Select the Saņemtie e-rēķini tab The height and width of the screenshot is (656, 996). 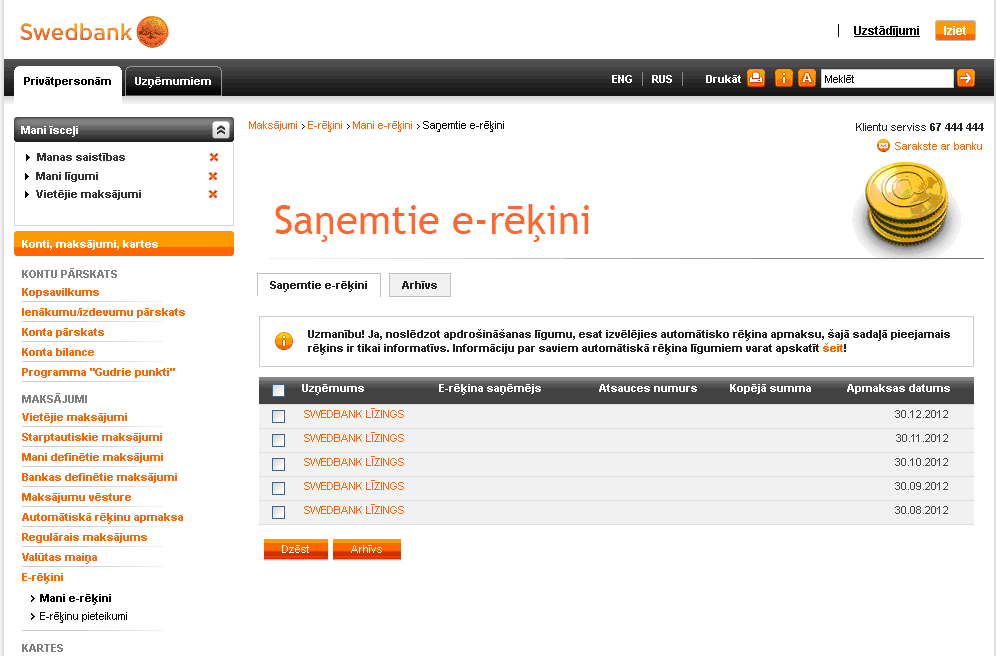(x=318, y=285)
